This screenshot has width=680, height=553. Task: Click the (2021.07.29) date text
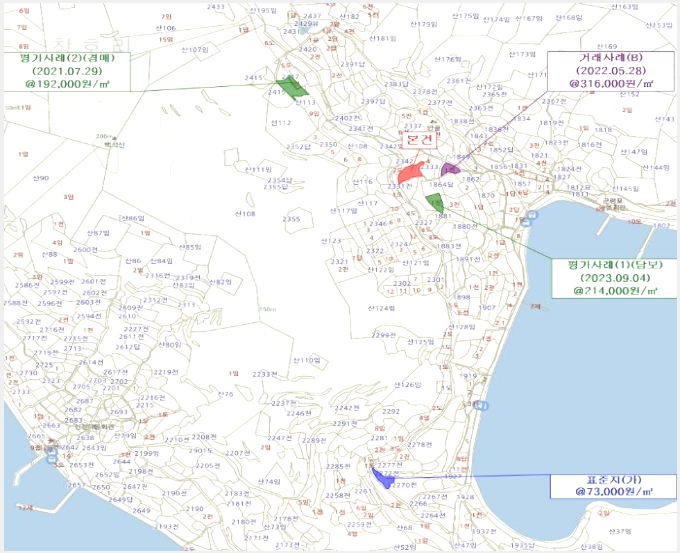tap(67, 71)
